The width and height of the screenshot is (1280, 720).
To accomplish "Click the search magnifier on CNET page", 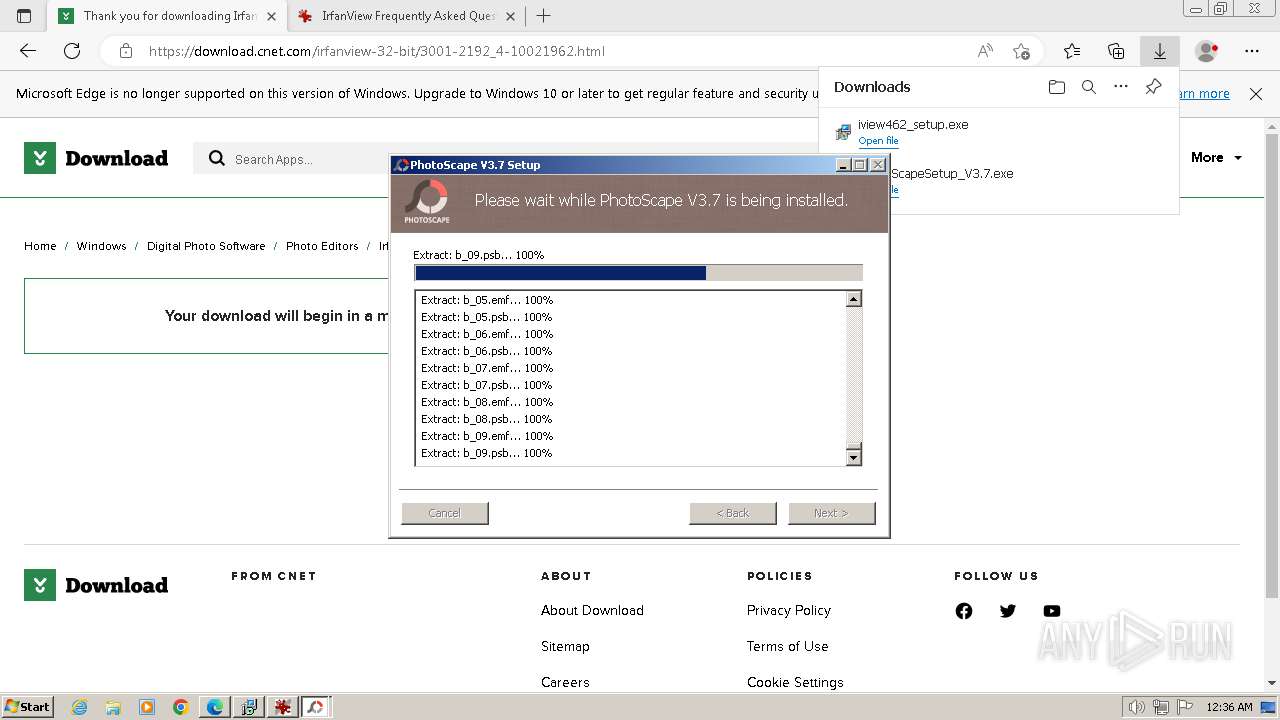I will [x=217, y=158].
